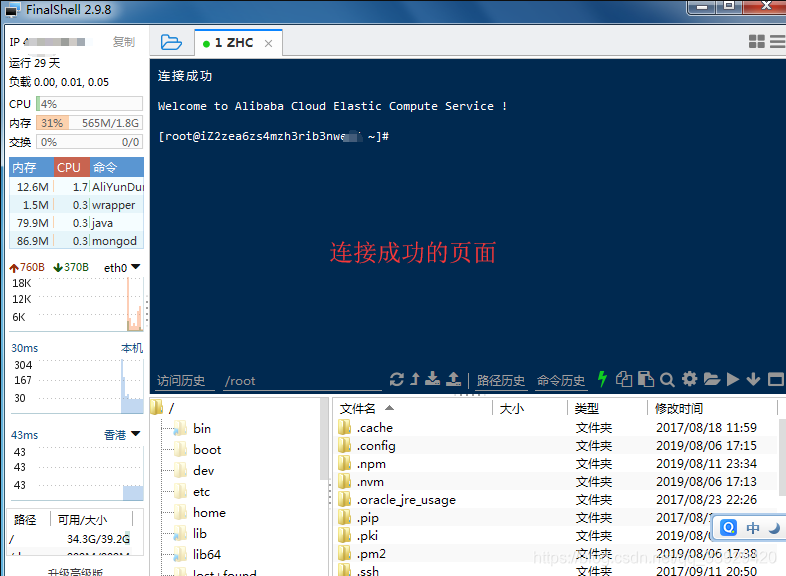Click the search magnifier icon

(x=667, y=380)
